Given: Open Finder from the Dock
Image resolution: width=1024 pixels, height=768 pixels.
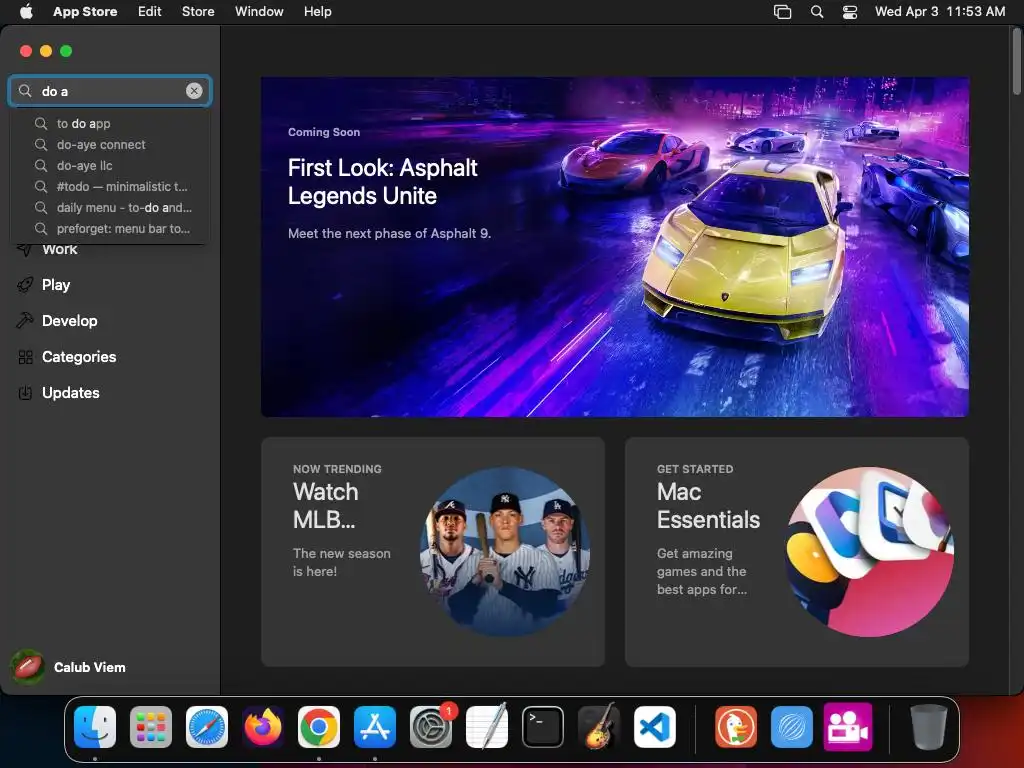Looking at the screenshot, I should 95,727.
